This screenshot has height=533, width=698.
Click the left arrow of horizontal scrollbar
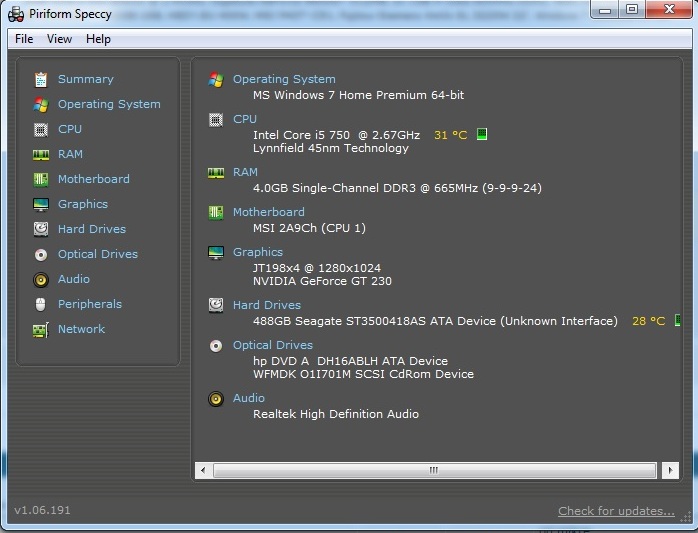pos(203,469)
